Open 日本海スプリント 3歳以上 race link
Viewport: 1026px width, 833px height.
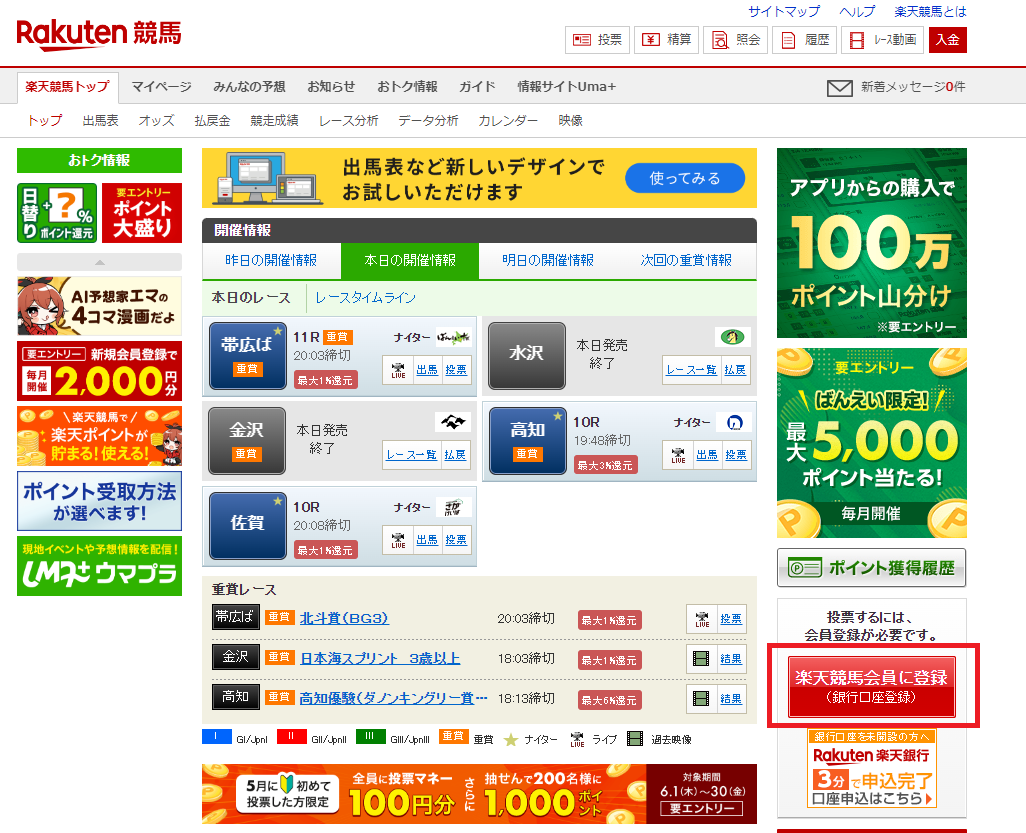(x=380, y=658)
